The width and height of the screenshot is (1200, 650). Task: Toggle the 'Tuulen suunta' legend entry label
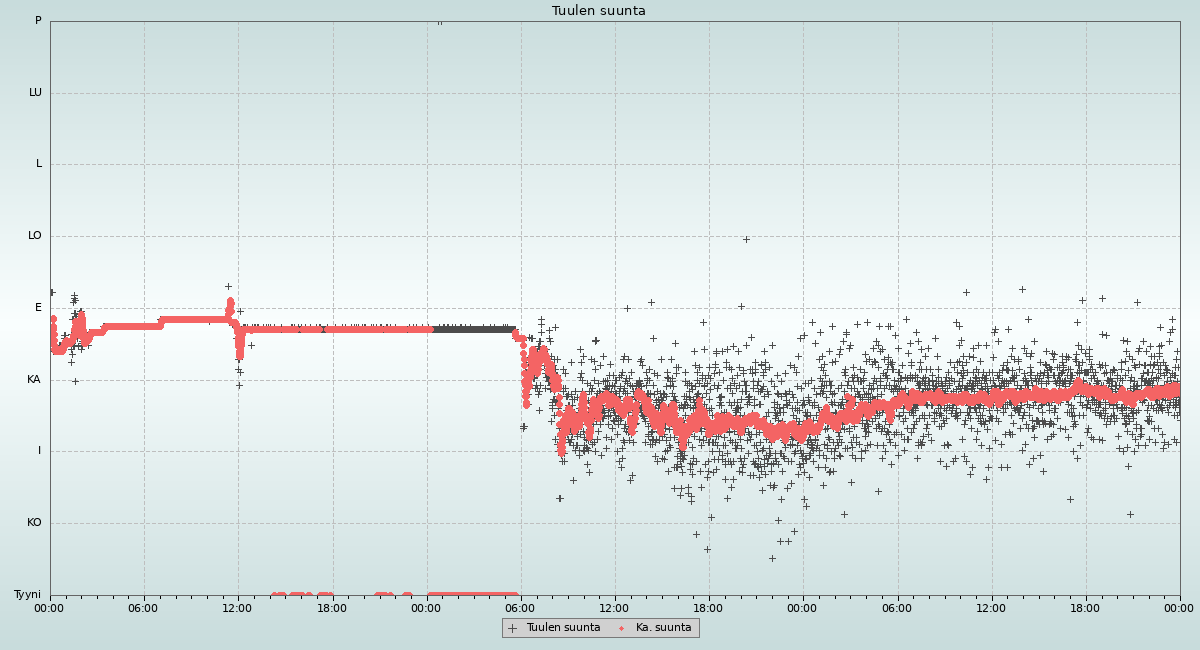pyautogui.click(x=563, y=628)
